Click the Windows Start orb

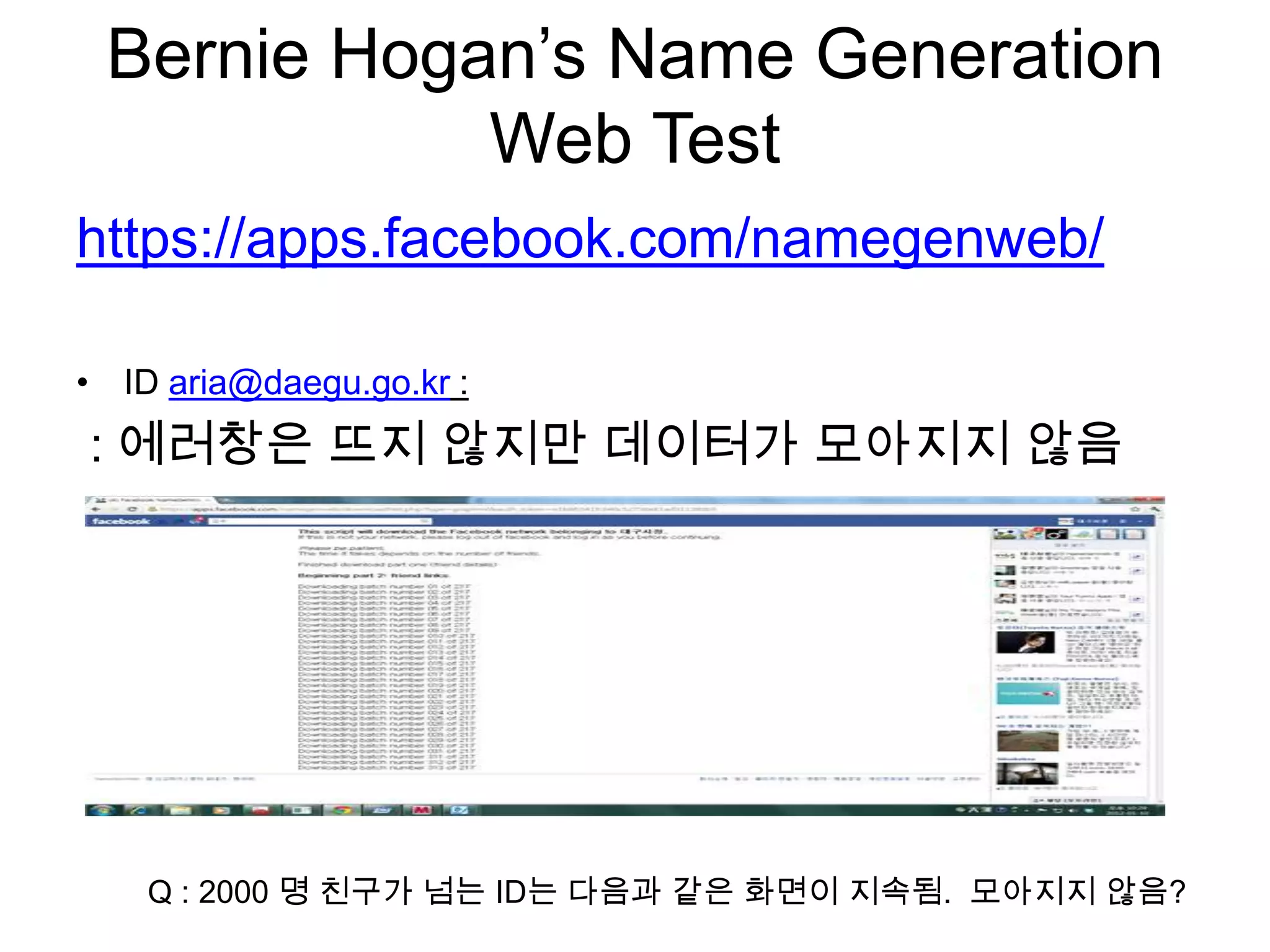tap(102, 809)
